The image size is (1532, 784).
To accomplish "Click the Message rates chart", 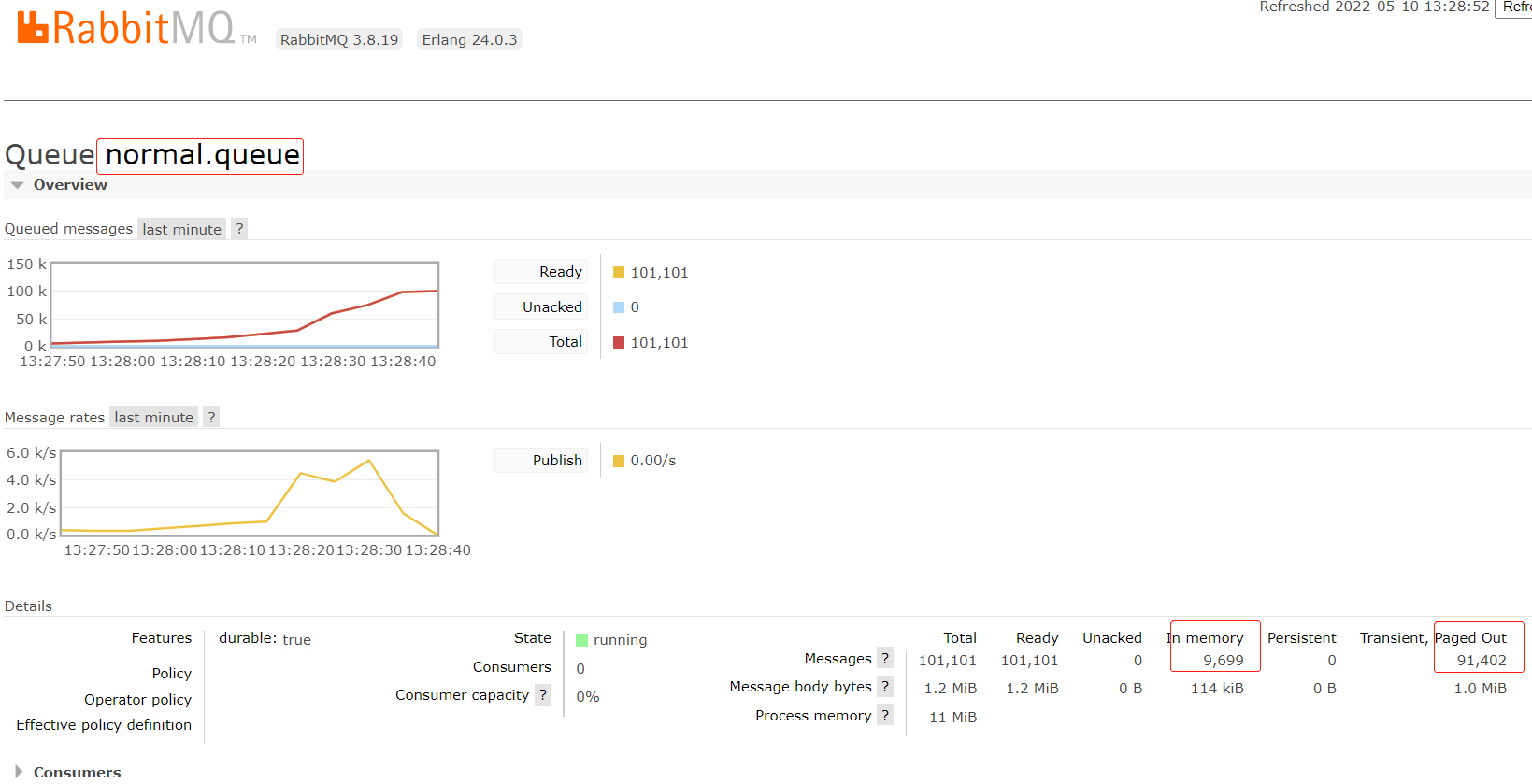I will click(x=250, y=493).
